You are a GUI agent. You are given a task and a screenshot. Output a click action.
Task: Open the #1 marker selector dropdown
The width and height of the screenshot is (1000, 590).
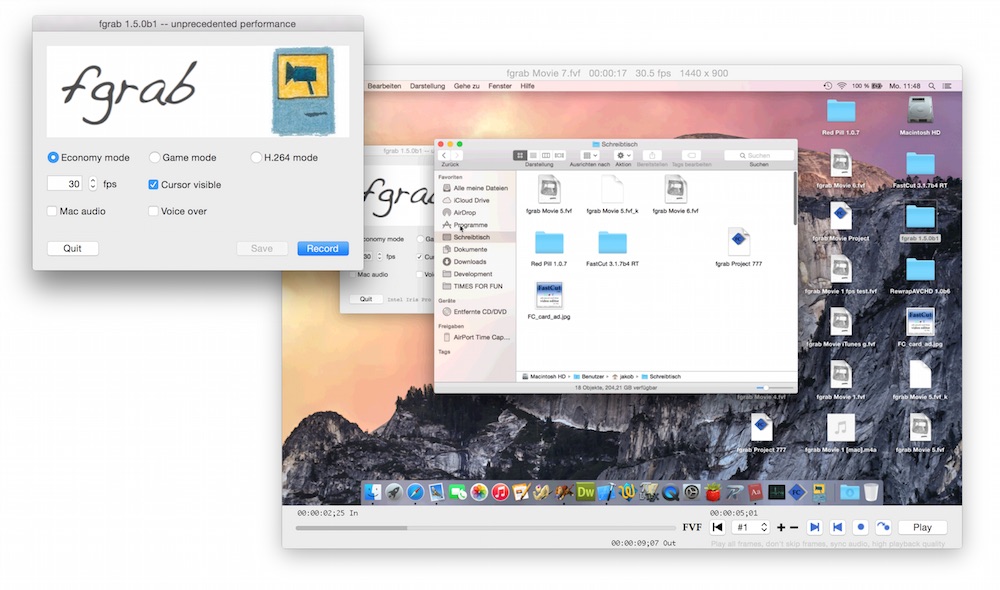pos(752,527)
